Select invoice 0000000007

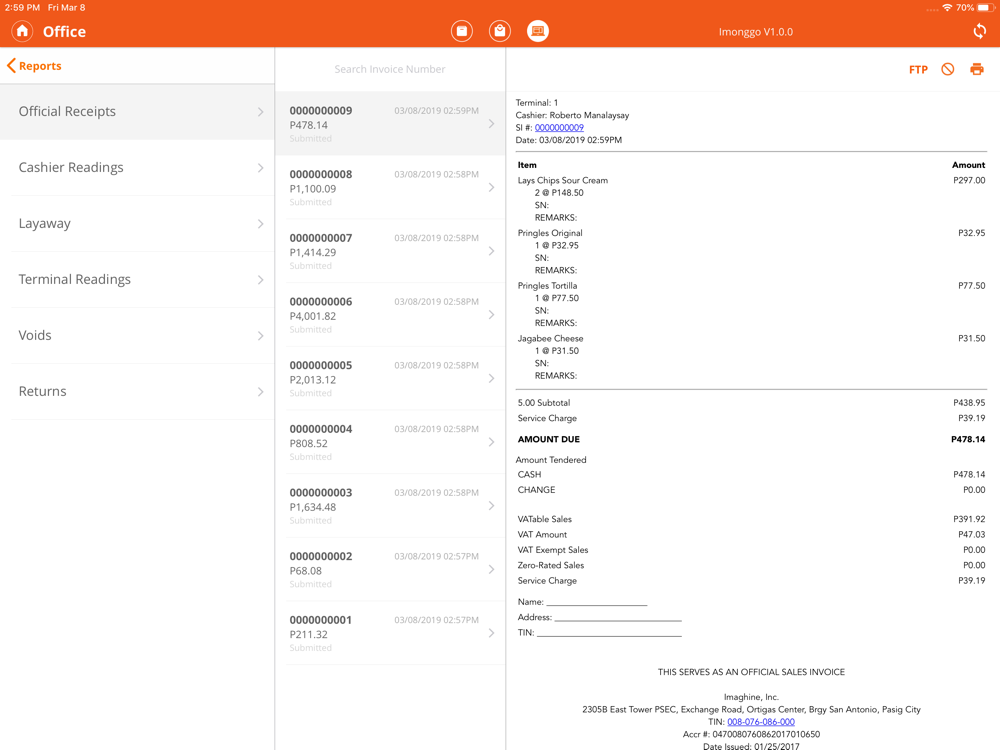tap(390, 251)
